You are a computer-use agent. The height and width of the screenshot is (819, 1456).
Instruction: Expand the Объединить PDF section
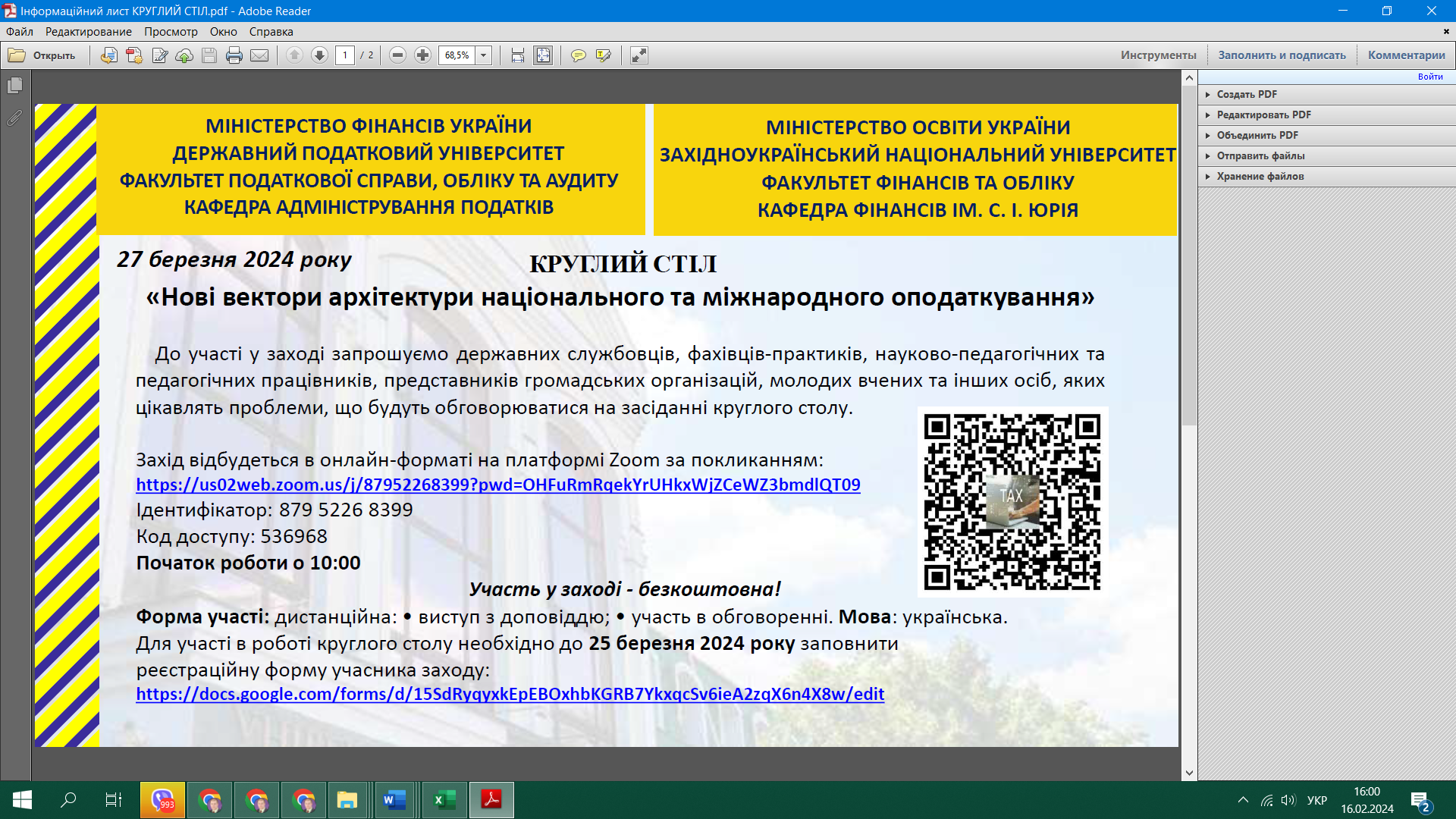coord(1326,136)
